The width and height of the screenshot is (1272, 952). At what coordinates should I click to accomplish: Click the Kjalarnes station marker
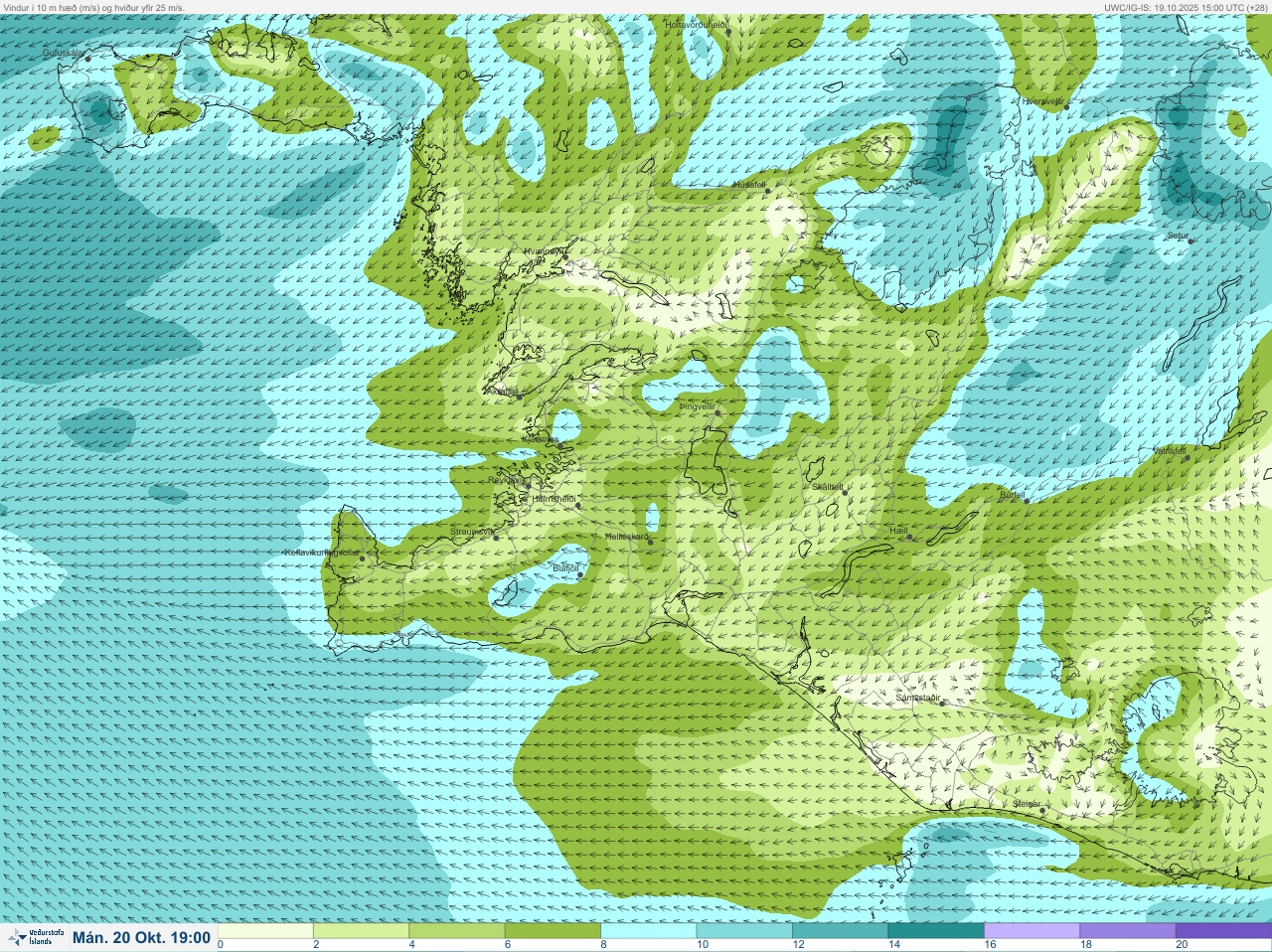click(x=561, y=446)
